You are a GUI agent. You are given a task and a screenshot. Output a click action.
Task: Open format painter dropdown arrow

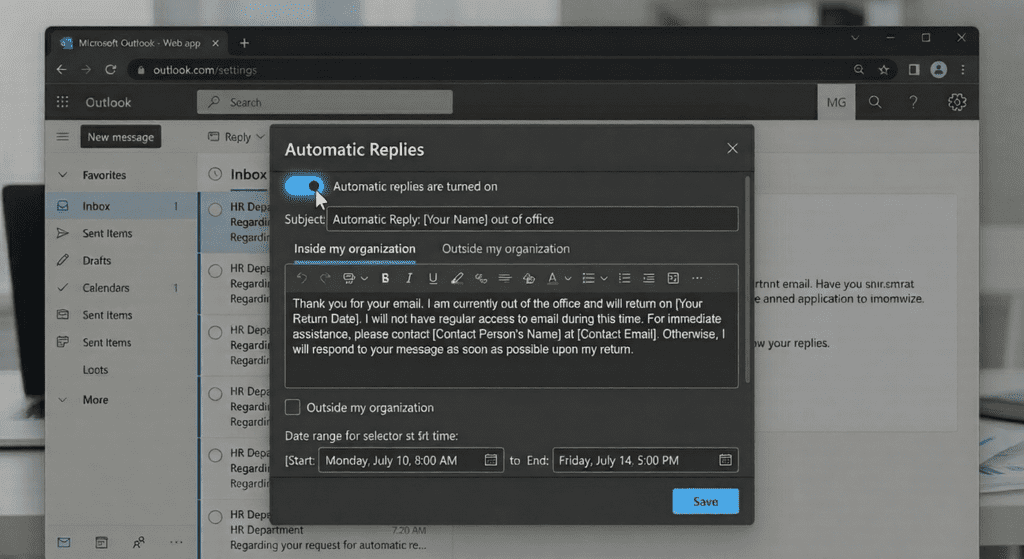coord(364,279)
